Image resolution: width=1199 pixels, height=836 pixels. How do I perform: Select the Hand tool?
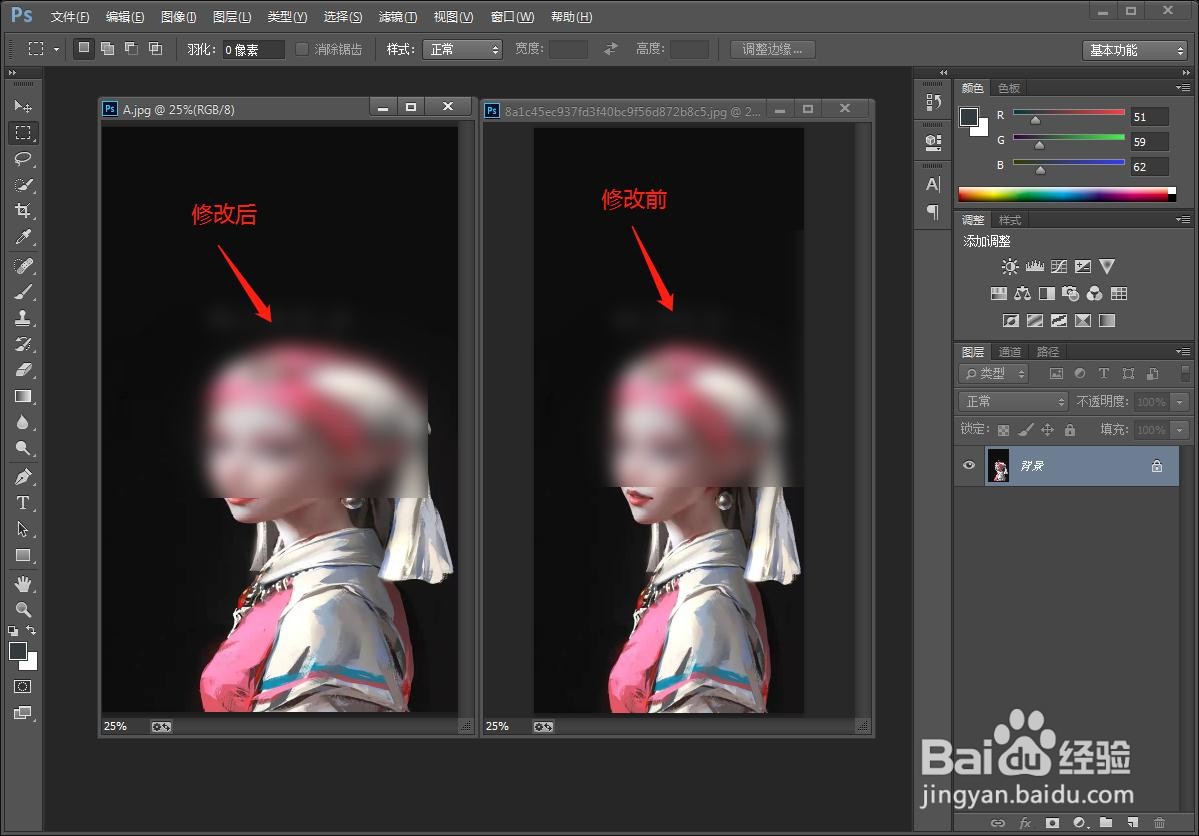click(23, 584)
